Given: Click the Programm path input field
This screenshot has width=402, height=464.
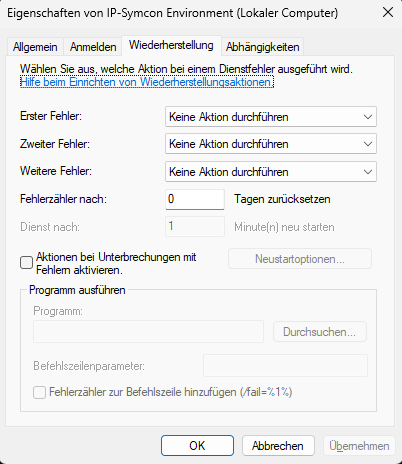Looking at the screenshot, I should point(148,331).
